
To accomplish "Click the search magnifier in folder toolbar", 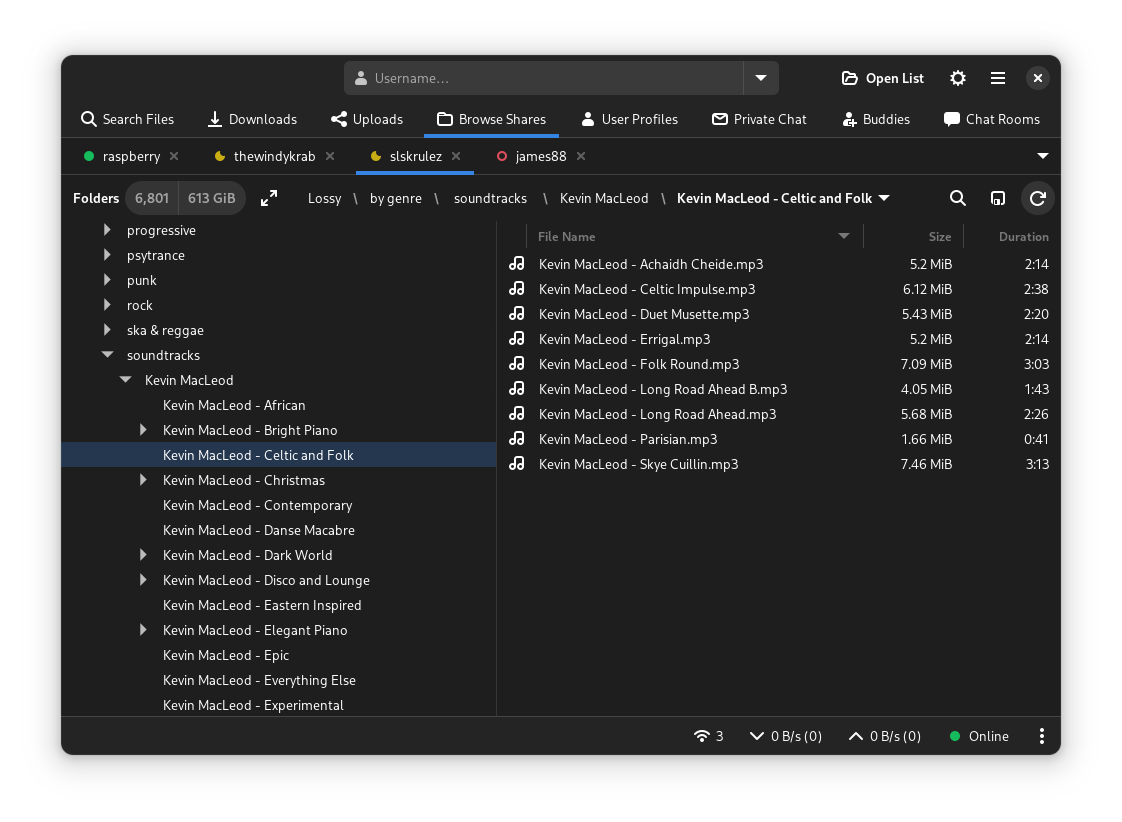I will (957, 198).
